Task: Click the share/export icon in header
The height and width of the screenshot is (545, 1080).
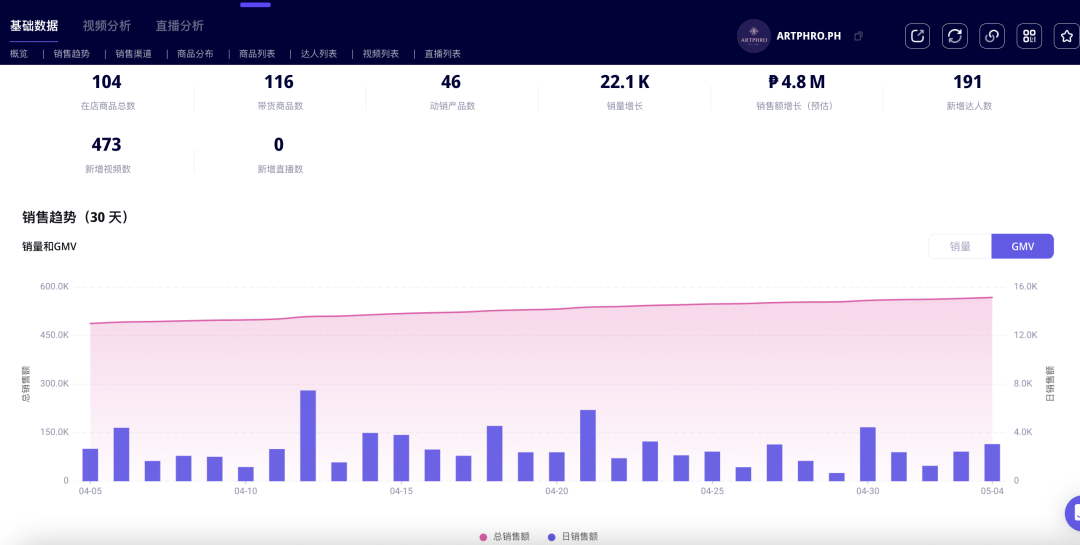Action: pos(917,36)
